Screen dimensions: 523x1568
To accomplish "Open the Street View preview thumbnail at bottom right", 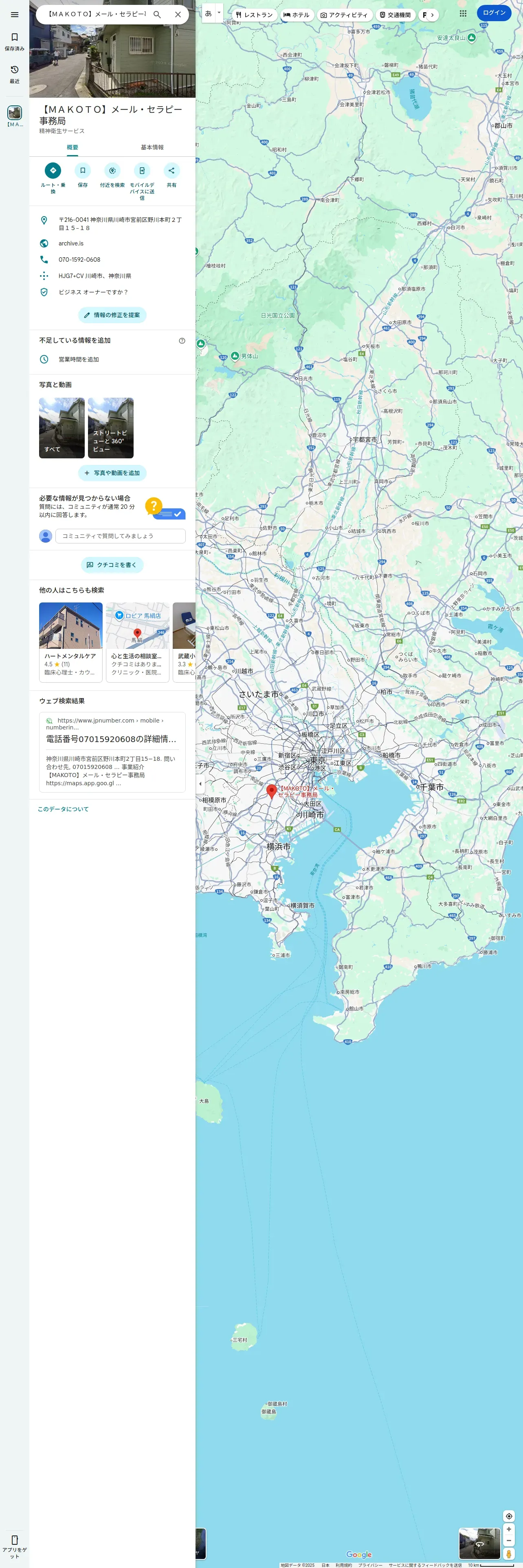I will click(479, 1544).
